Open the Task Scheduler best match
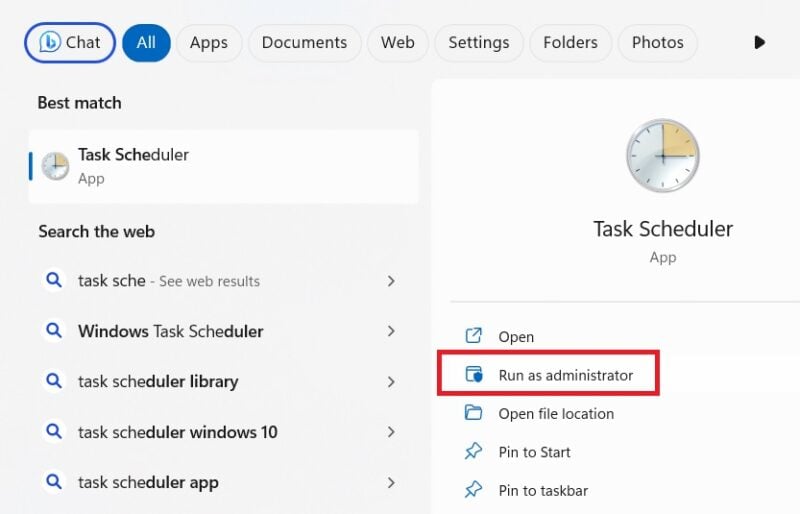Image resolution: width=800 pixels, height=514 pixels. [223, 166]
